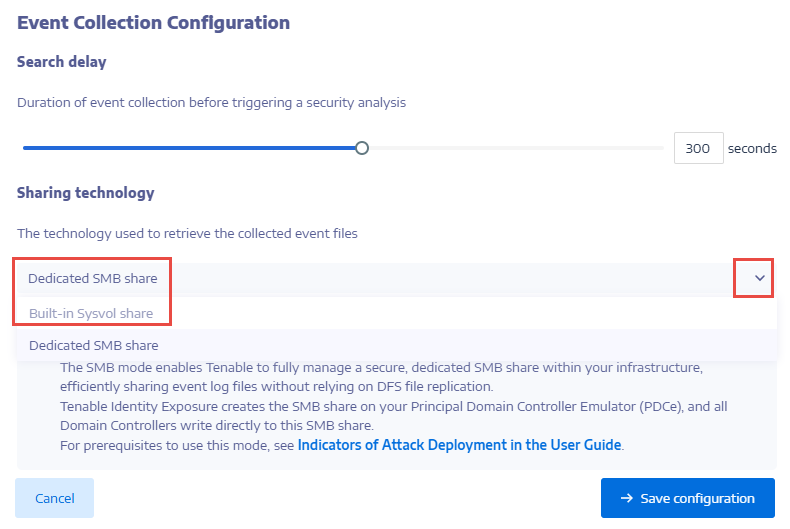Click the Duration of event collection description

(x=211, y=102)
